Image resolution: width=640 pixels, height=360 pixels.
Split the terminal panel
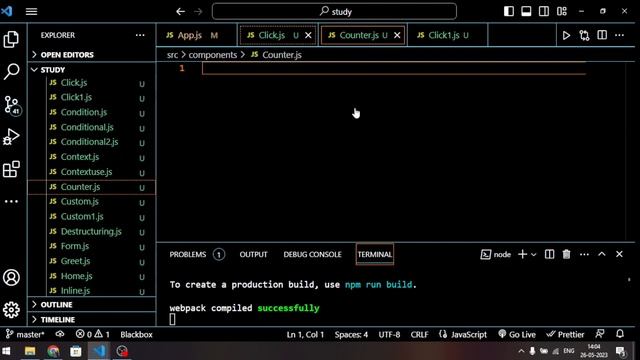tap(549, 255)
